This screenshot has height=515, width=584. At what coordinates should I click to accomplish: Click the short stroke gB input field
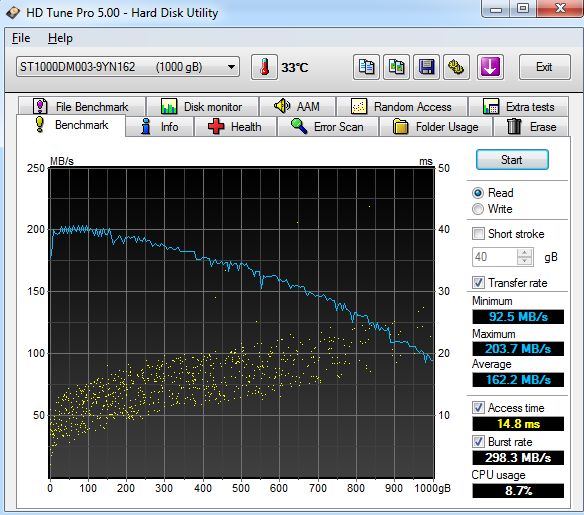[x=495, y=257]
